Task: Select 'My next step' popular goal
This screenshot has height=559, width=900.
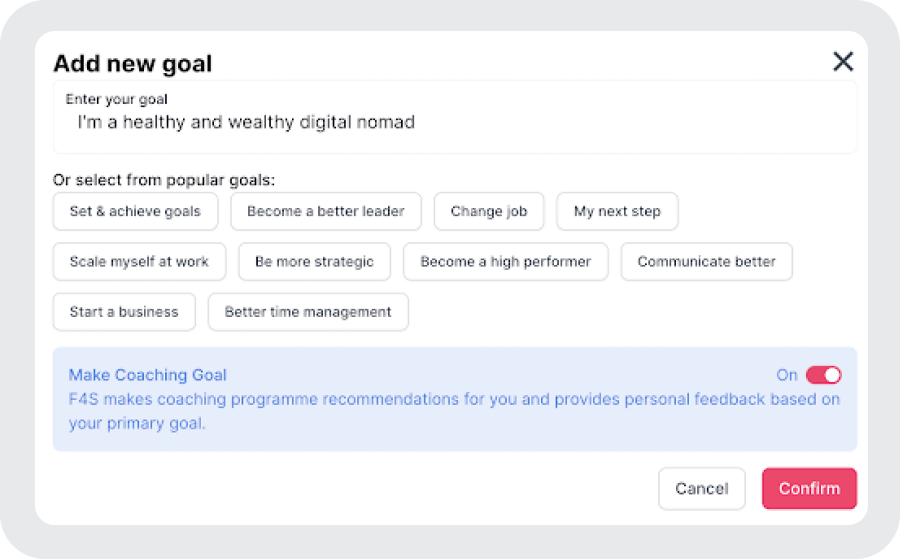Action: point(617,211)
